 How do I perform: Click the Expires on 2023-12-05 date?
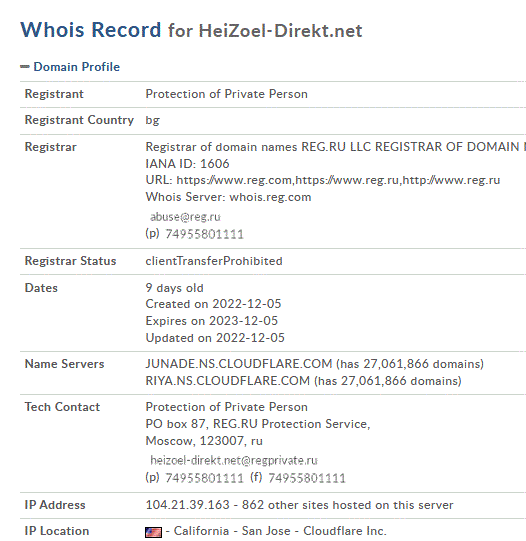coord(211,321)
